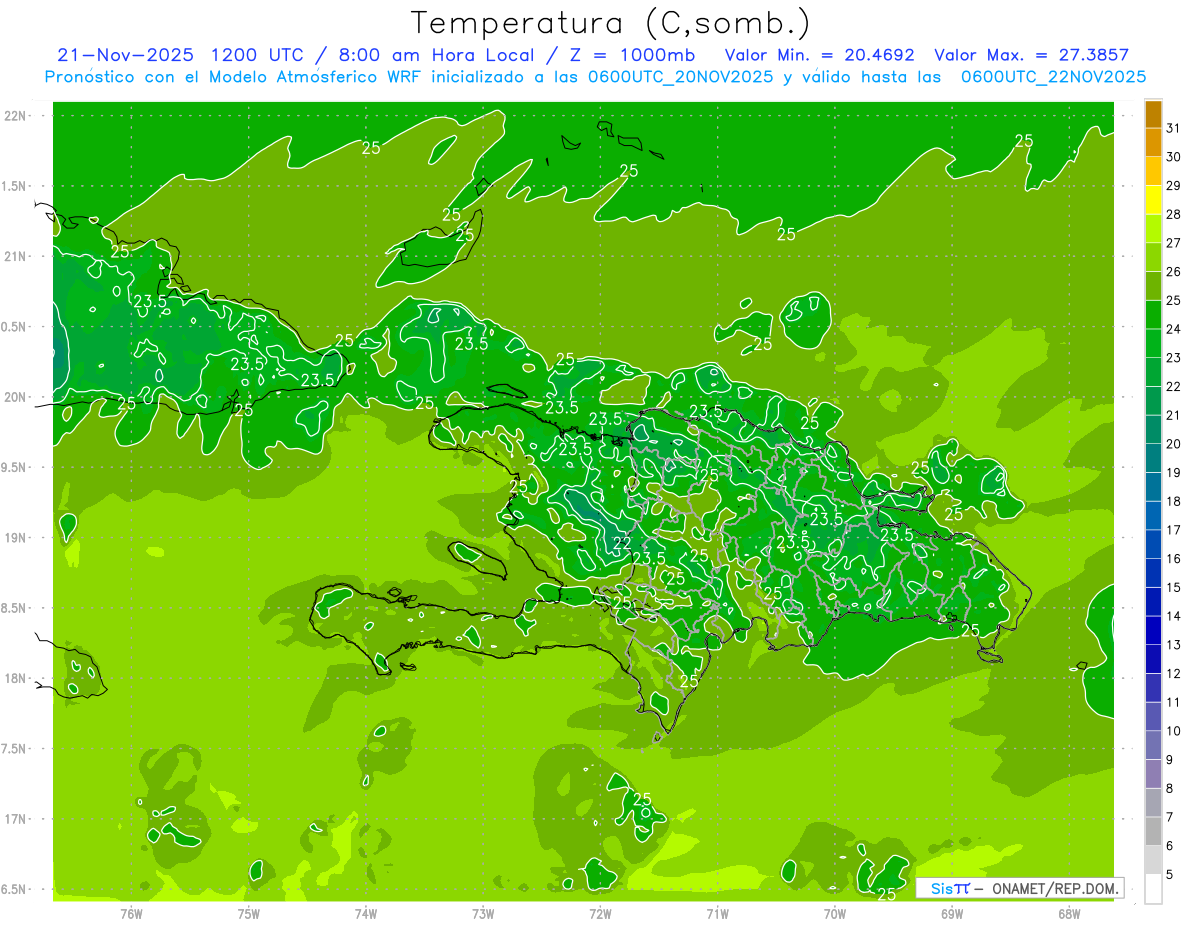Pick the legend color between 24 and 25

pos(1153,315)
